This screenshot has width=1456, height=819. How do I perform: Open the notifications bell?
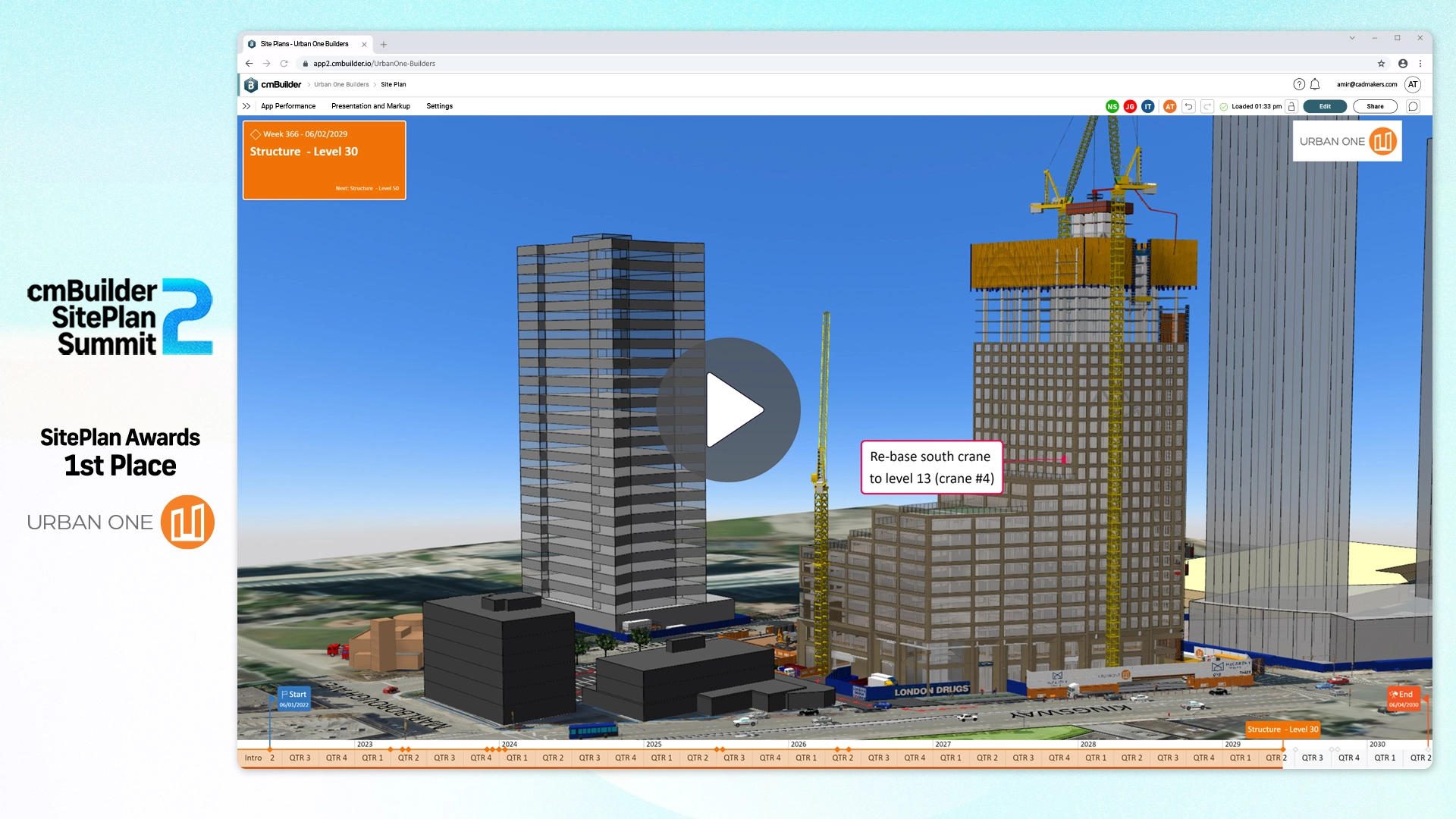tap(1315, 84)
